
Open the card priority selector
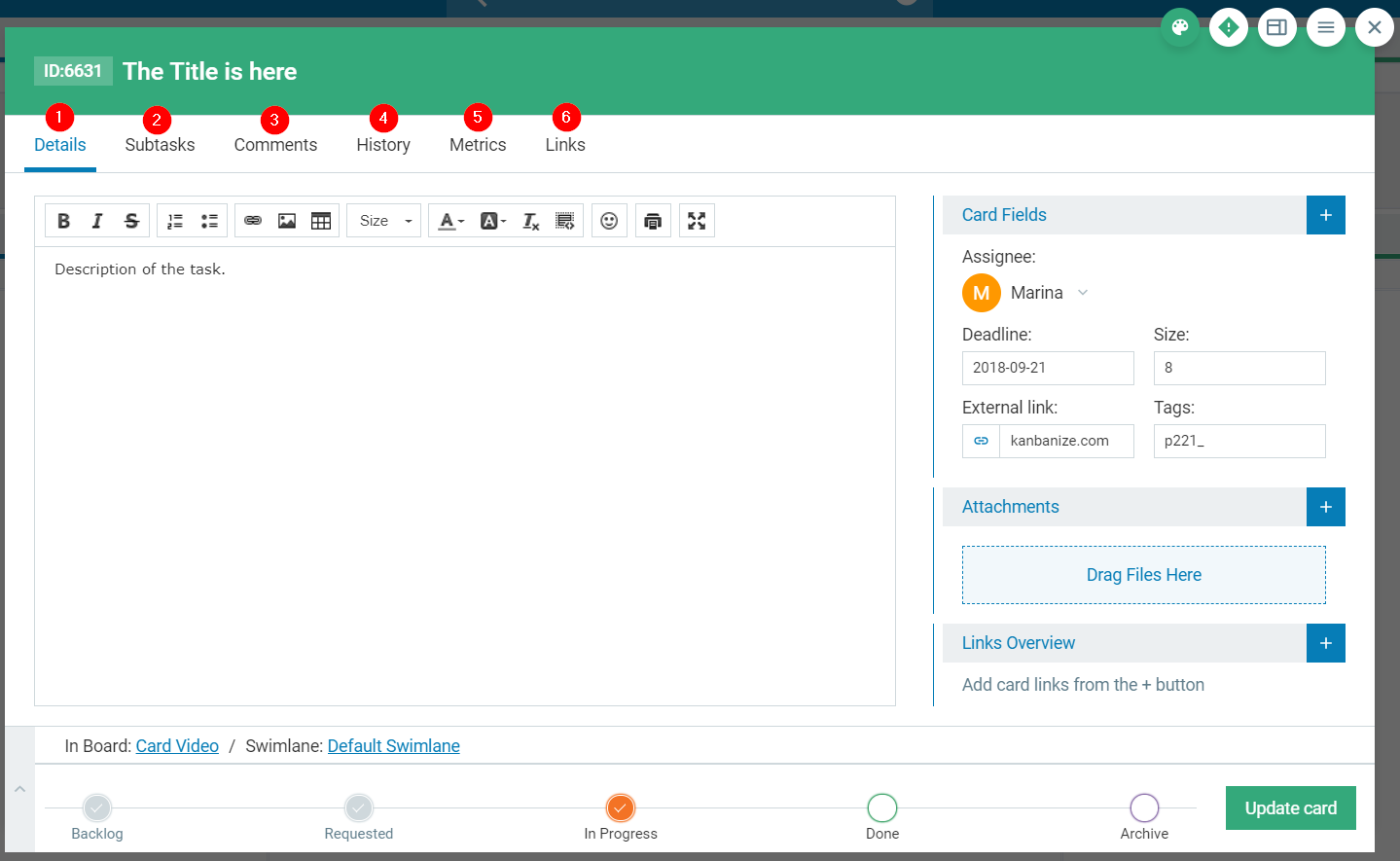[1228, 27]
